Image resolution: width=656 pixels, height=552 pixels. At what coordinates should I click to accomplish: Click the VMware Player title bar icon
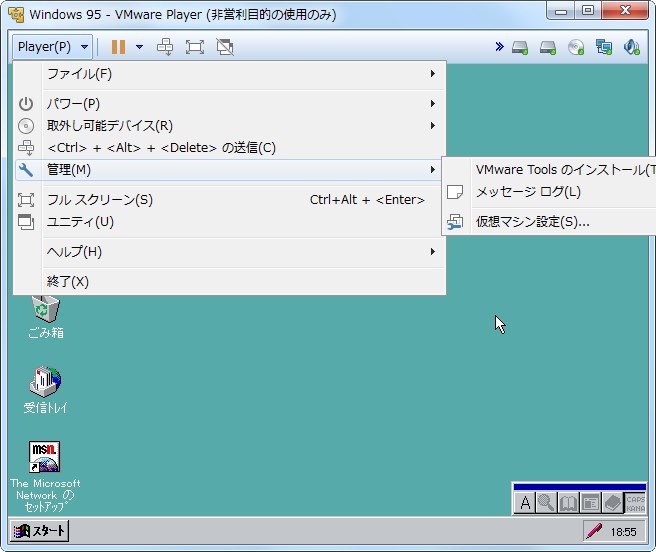pyautogui.click(x=16, y=15)
